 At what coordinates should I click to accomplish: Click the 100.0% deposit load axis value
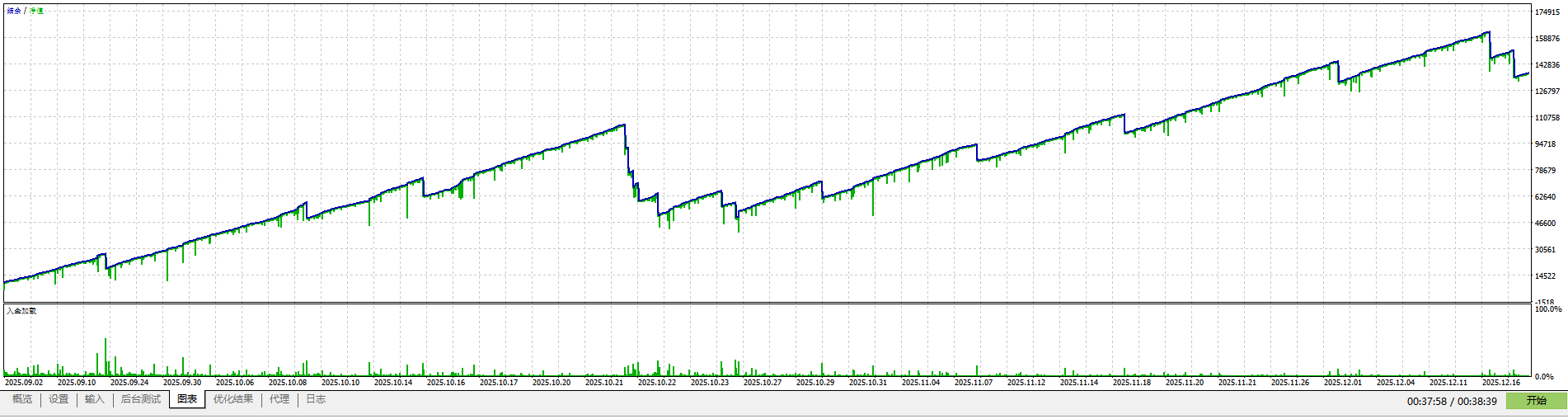click(1547, 309)
